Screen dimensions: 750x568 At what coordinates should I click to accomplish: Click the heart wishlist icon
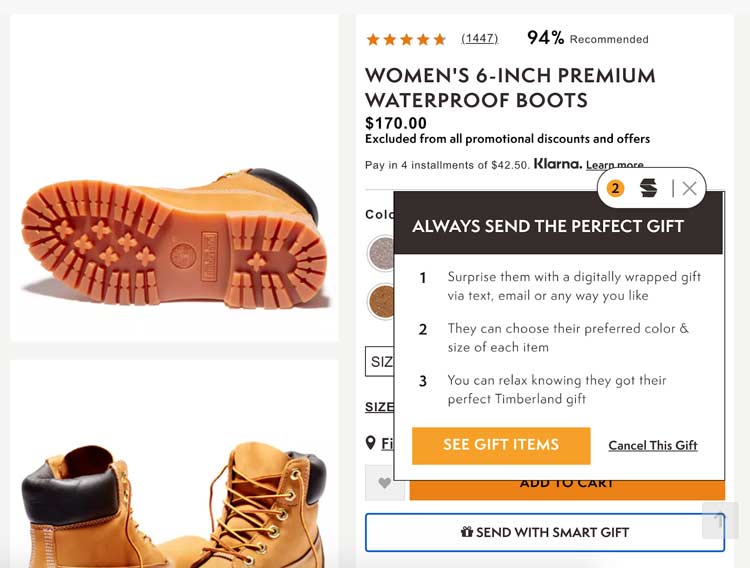384,484
